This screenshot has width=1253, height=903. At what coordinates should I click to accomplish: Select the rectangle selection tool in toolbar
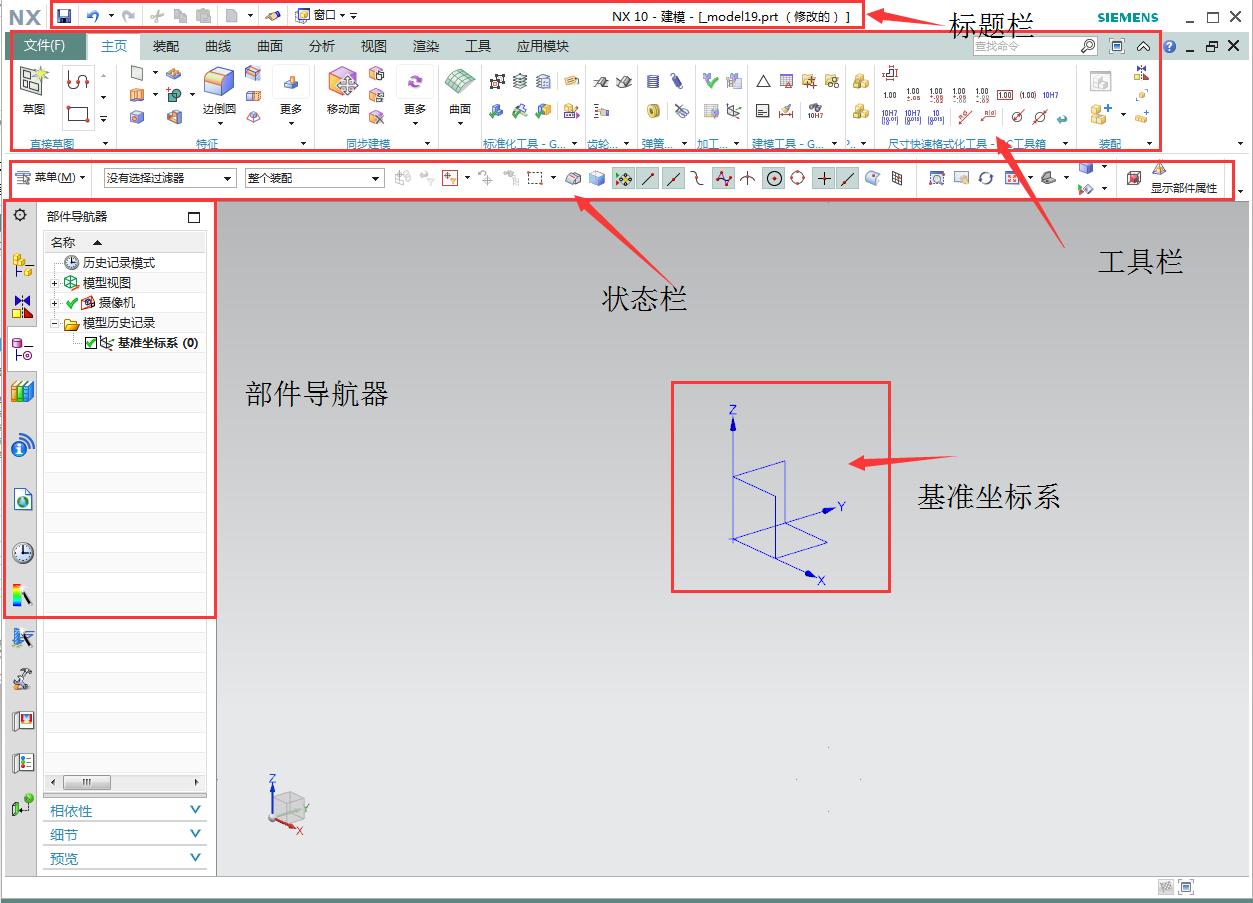pos(535,178)
